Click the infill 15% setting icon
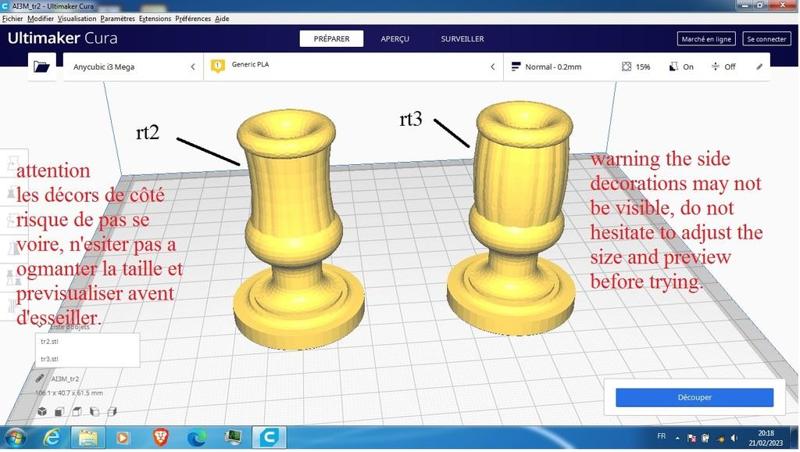Viewport: 800px width, 452px height. tap(627, 67)
